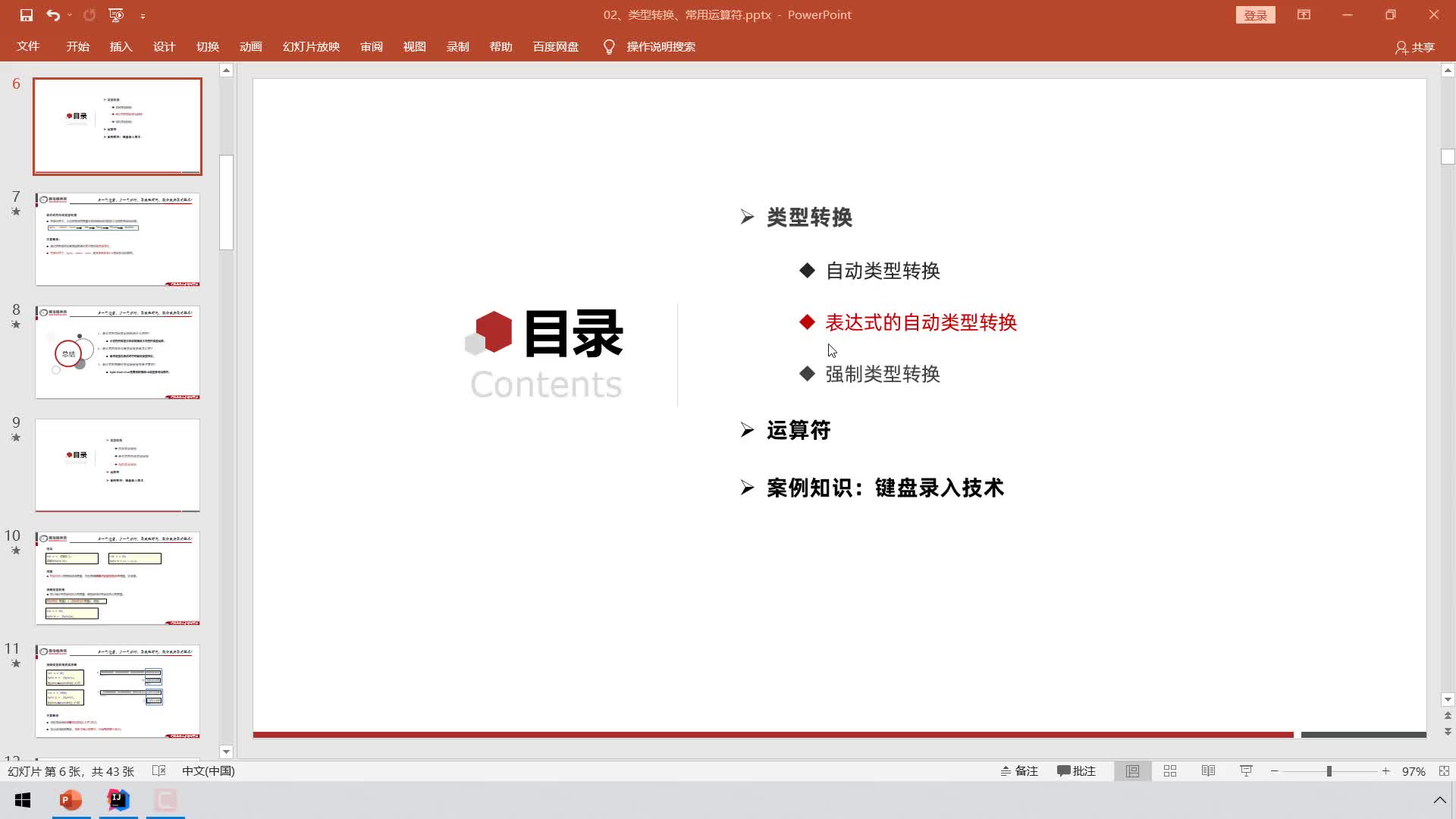Click animation star icon beside slide 11

click(x=16, y=664)
